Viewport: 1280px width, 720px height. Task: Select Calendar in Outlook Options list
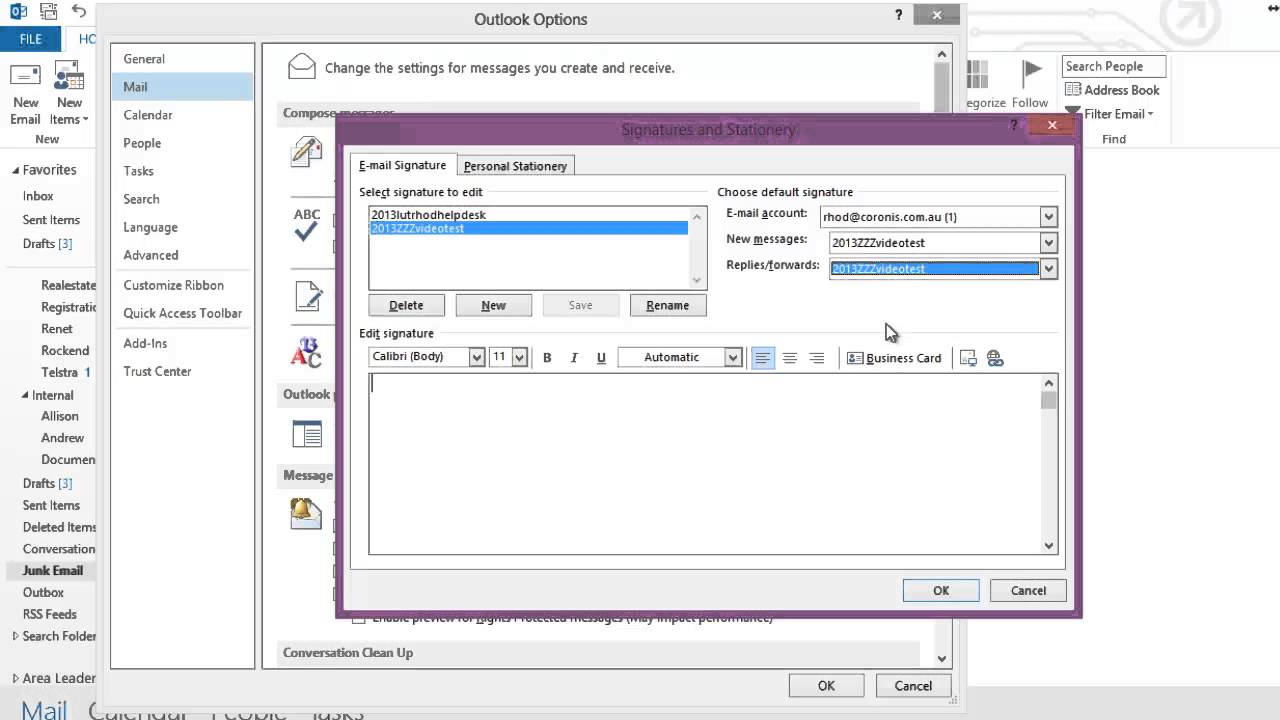(x=183, y=115)
